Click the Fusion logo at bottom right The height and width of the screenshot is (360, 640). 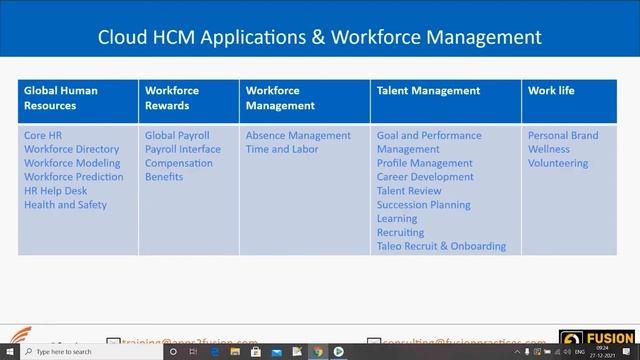coord(597,337)
